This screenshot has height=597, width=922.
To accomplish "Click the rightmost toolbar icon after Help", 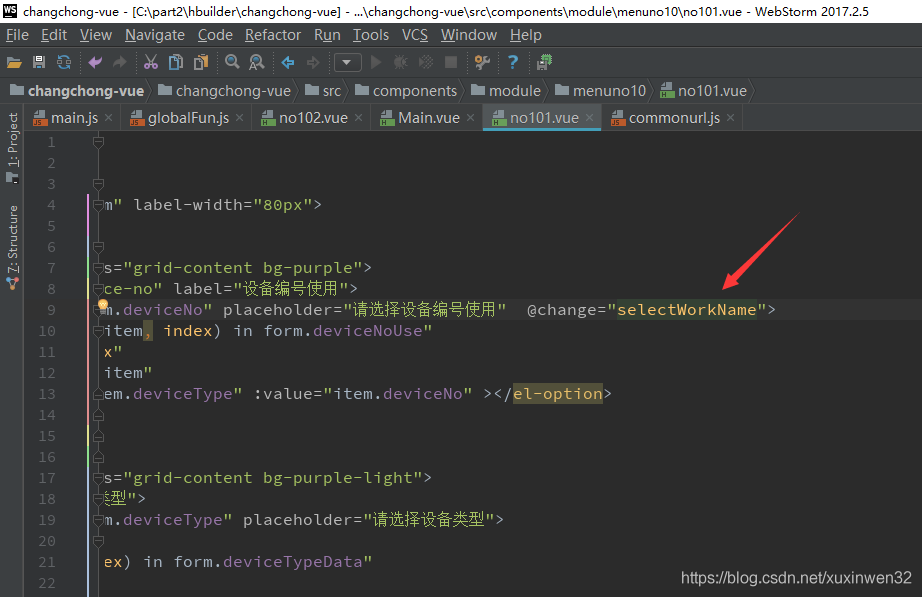I will 544,62.
